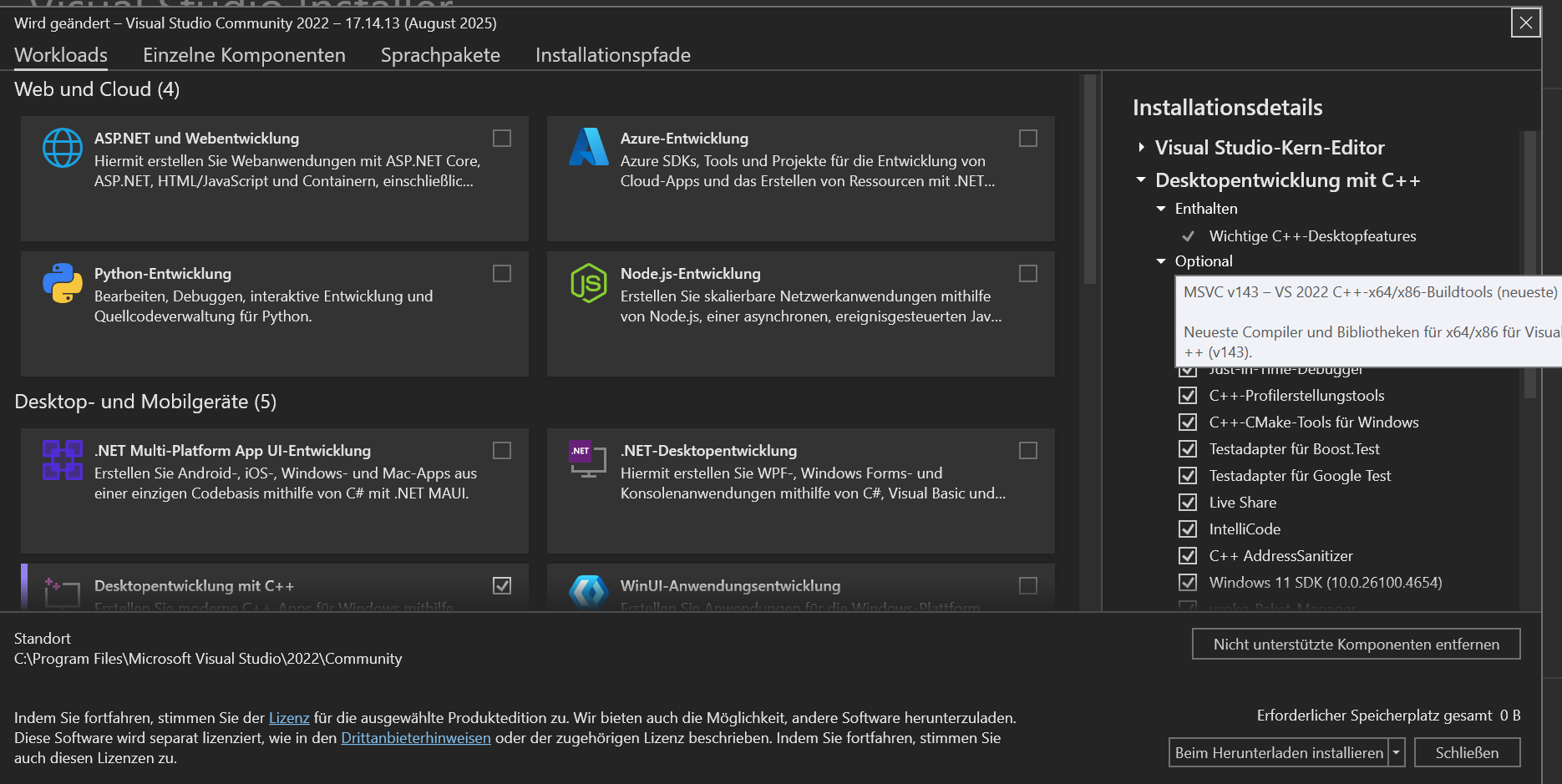The image size is (1562, 784).
Task: Uncheck C++-CMake-Tools für Windows
Action: 1188,422
